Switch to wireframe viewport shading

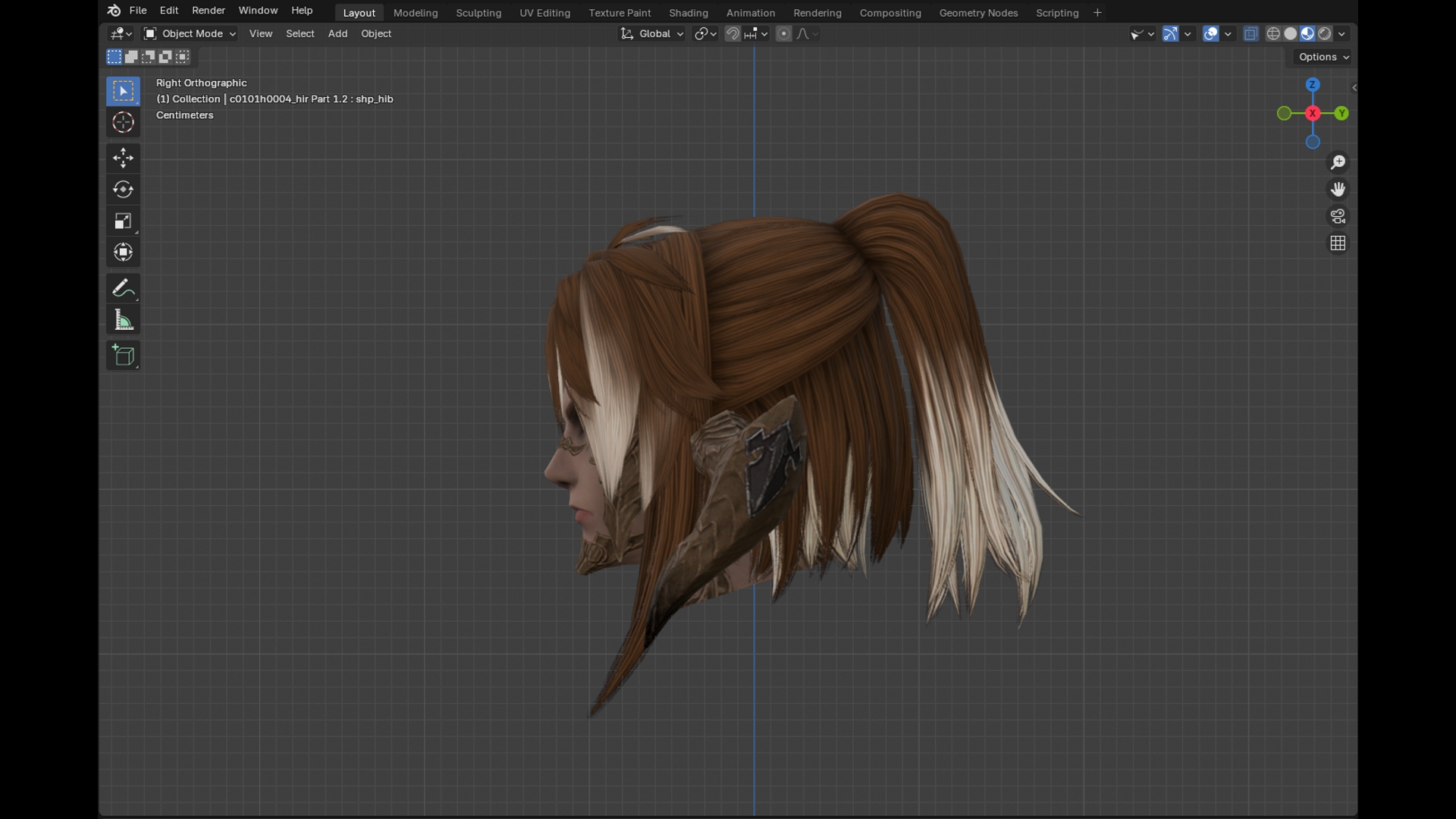point(1273,34)
